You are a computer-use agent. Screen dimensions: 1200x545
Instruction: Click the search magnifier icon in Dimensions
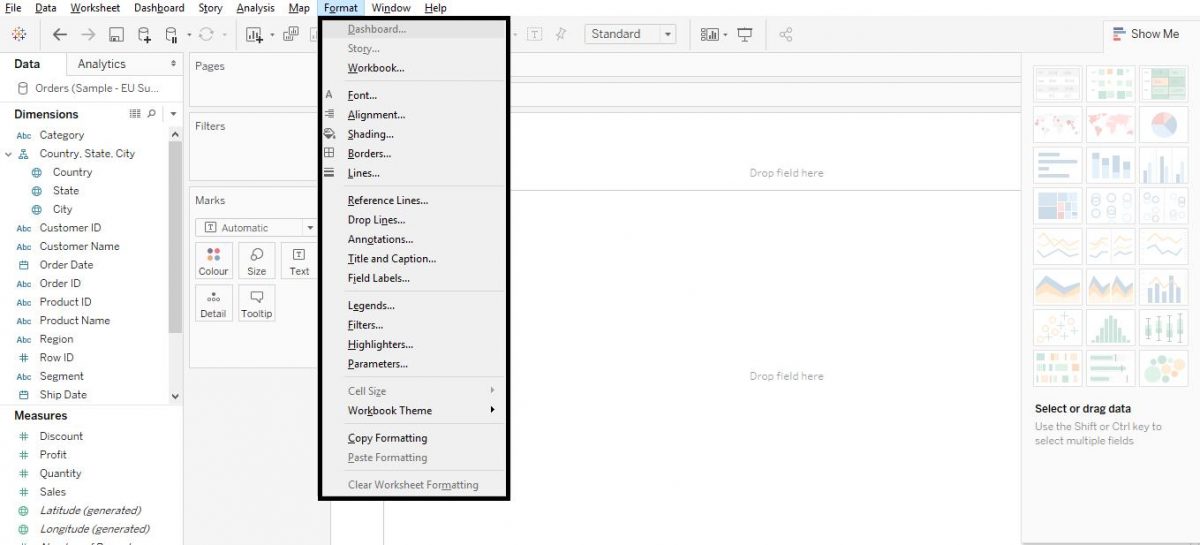coord(152,114)
